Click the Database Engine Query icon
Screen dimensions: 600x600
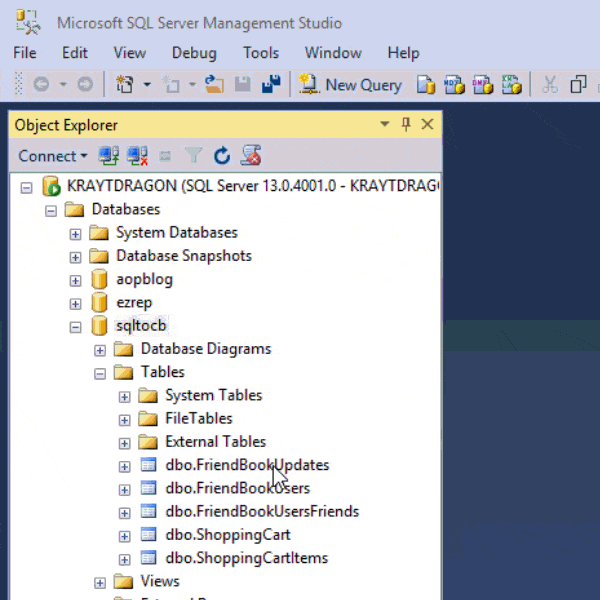pyautogui.click(x=426, y=85)
